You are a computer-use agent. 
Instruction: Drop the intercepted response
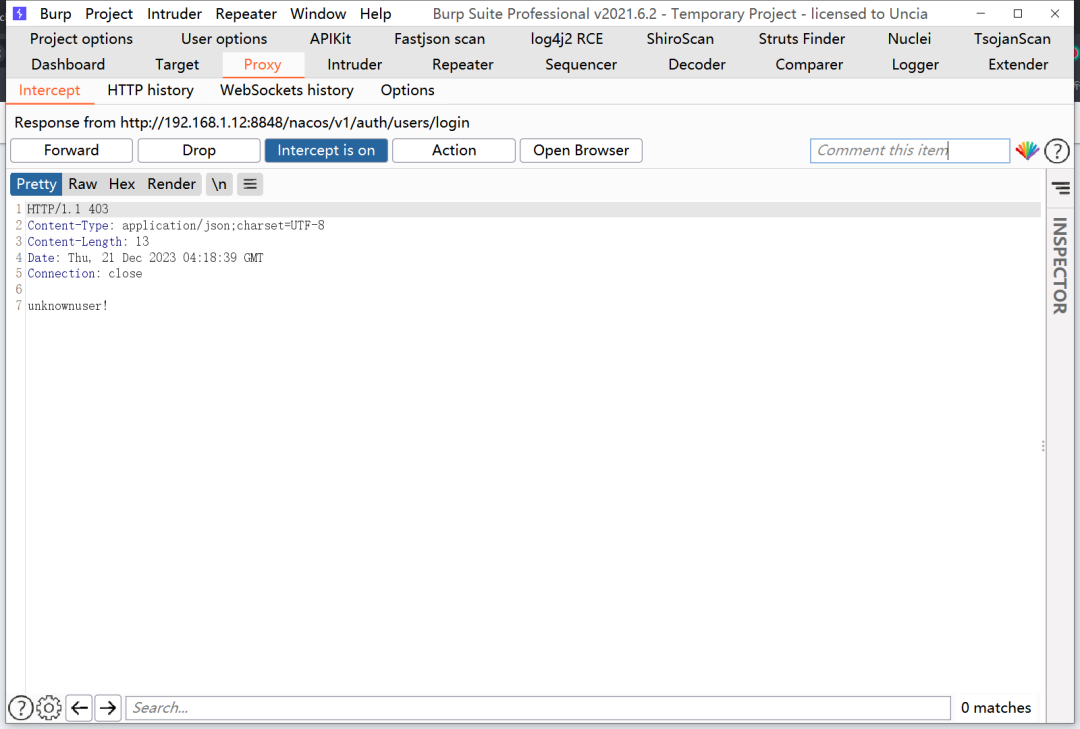(x=199, y=150)
